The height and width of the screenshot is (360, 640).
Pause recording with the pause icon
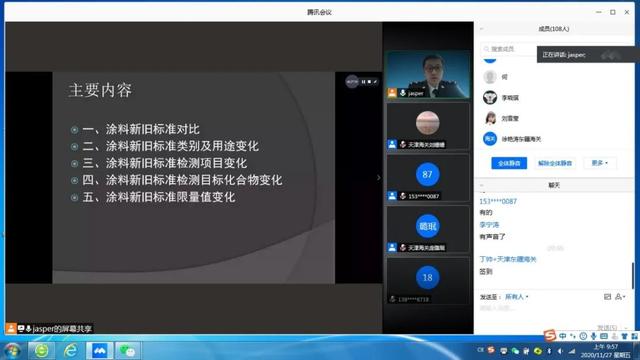click(x=363, y=82)
